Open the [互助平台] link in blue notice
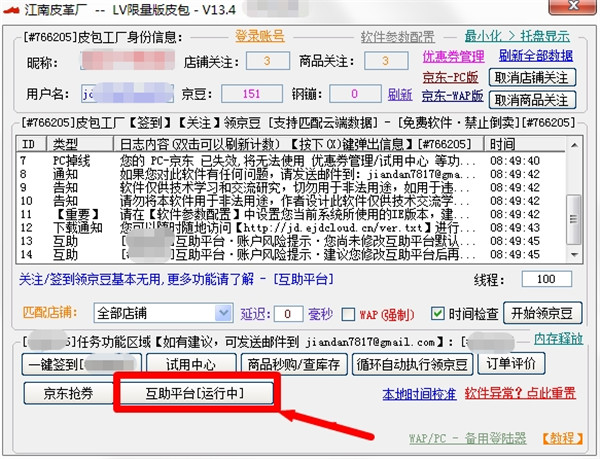Image resolution: width=600 pixels, height=459 pixels. [x=304, y=279]
